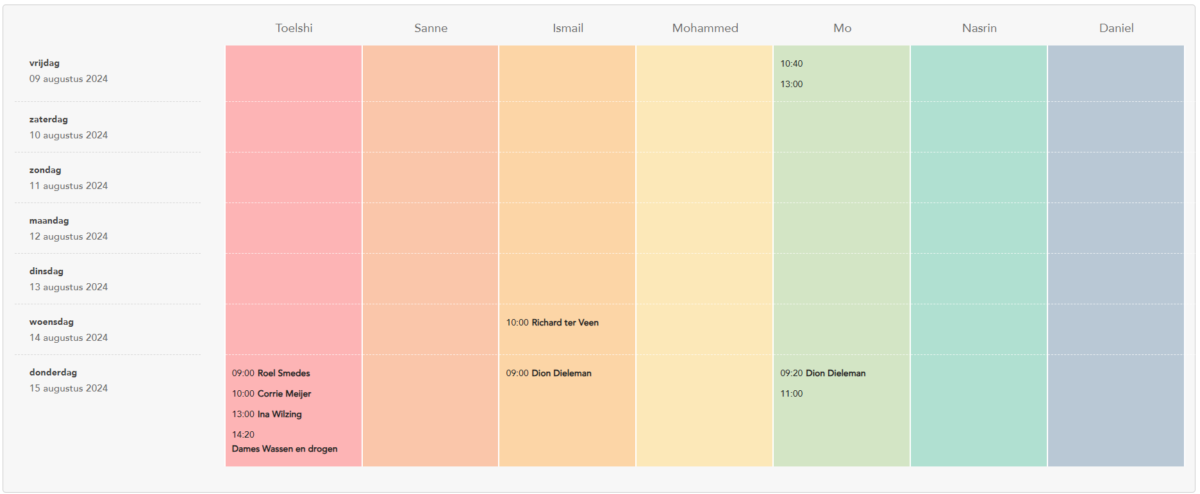The width and height of the screenshot is (1200, 494).
Task: Open Richard ter Veen's Wednesday appointment
Action: 552,323
